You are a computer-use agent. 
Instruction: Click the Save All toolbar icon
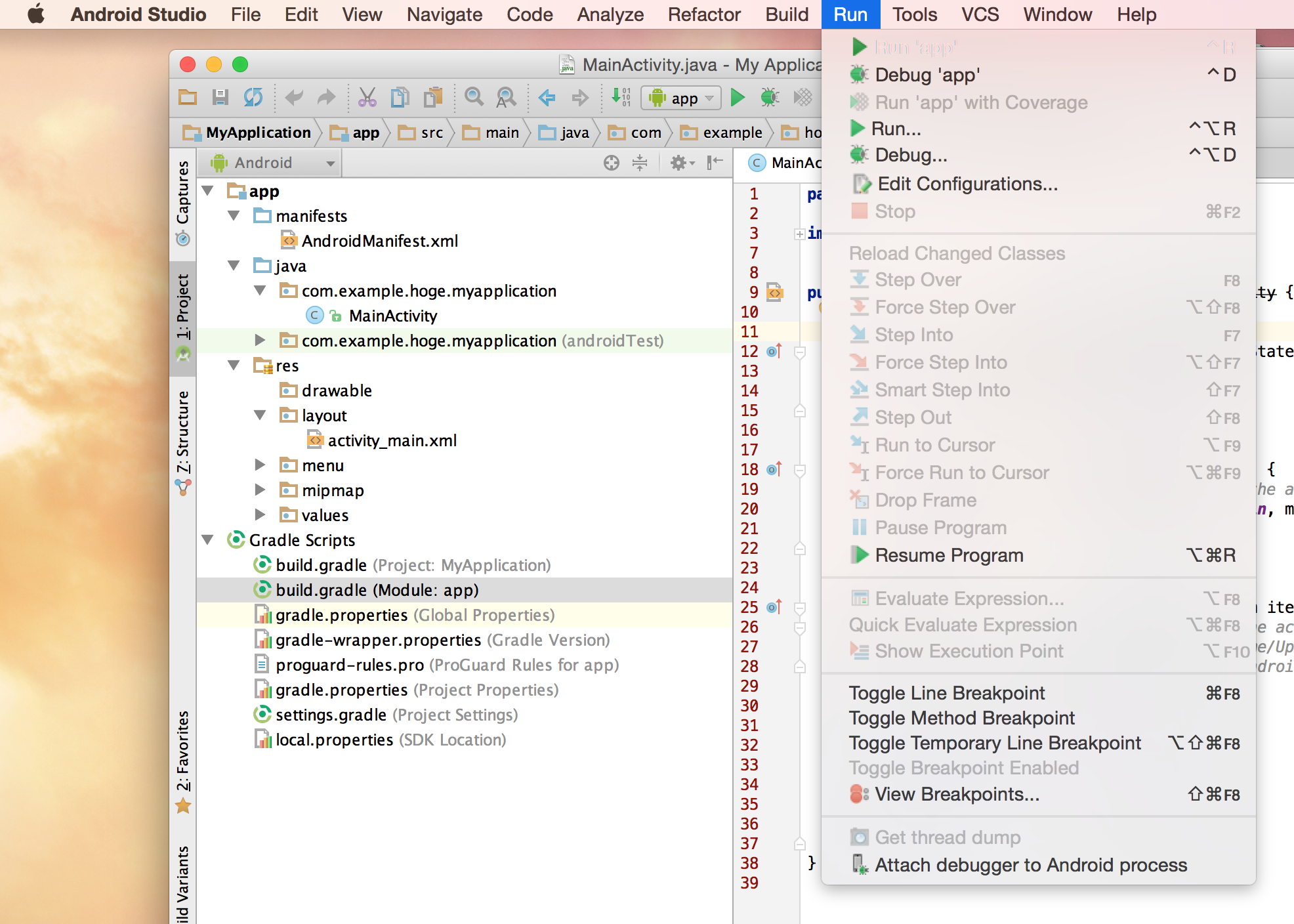[x=220, y=98]
